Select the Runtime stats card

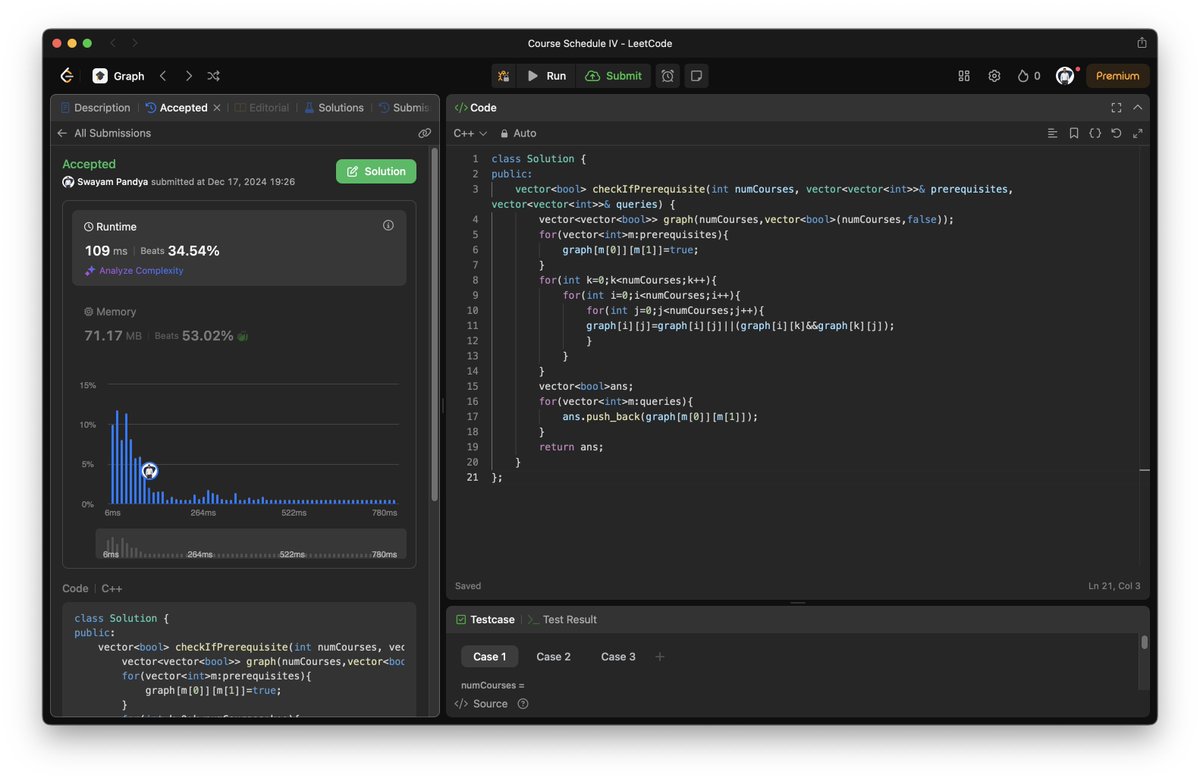point(239,248)
